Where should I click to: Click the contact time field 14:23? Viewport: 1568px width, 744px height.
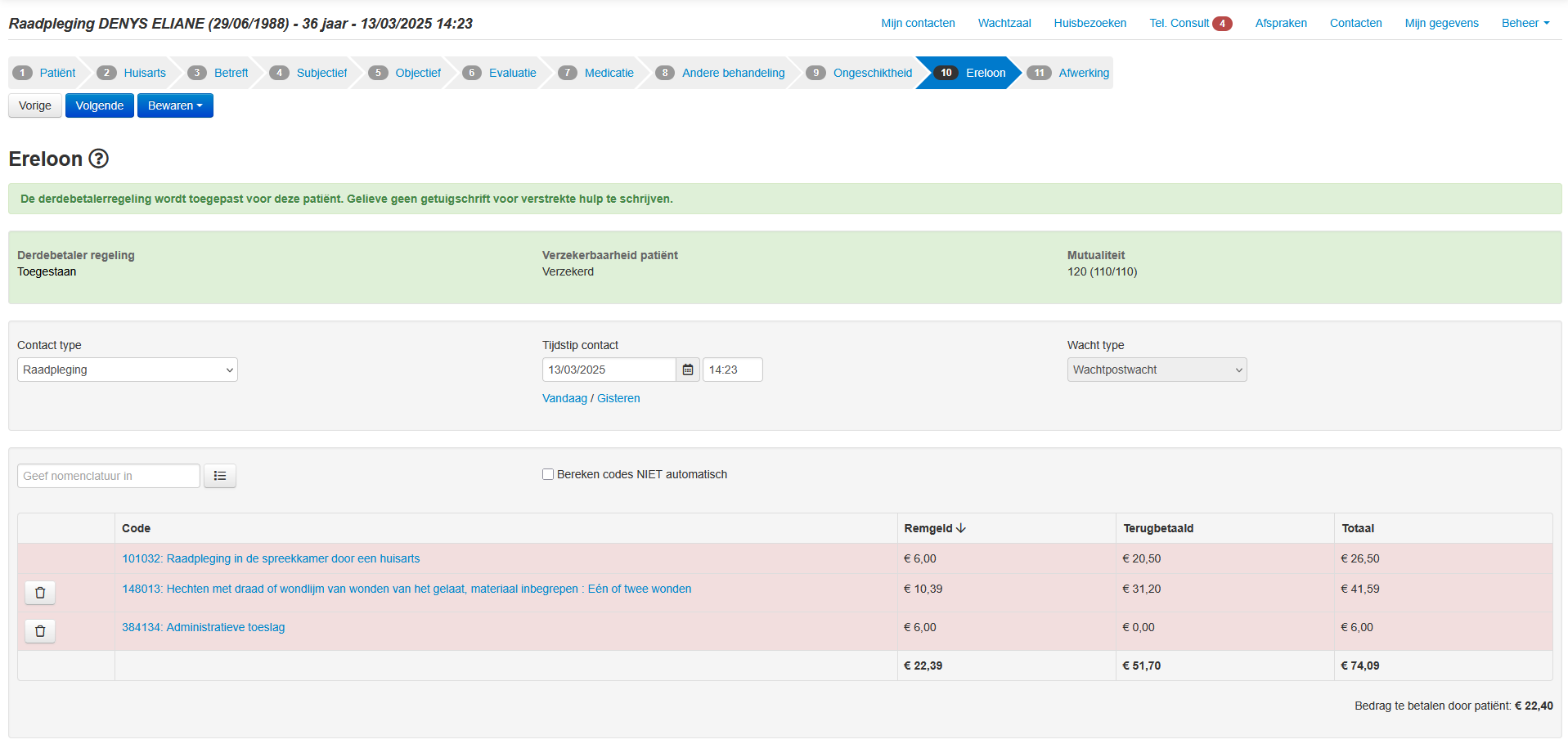733,370
